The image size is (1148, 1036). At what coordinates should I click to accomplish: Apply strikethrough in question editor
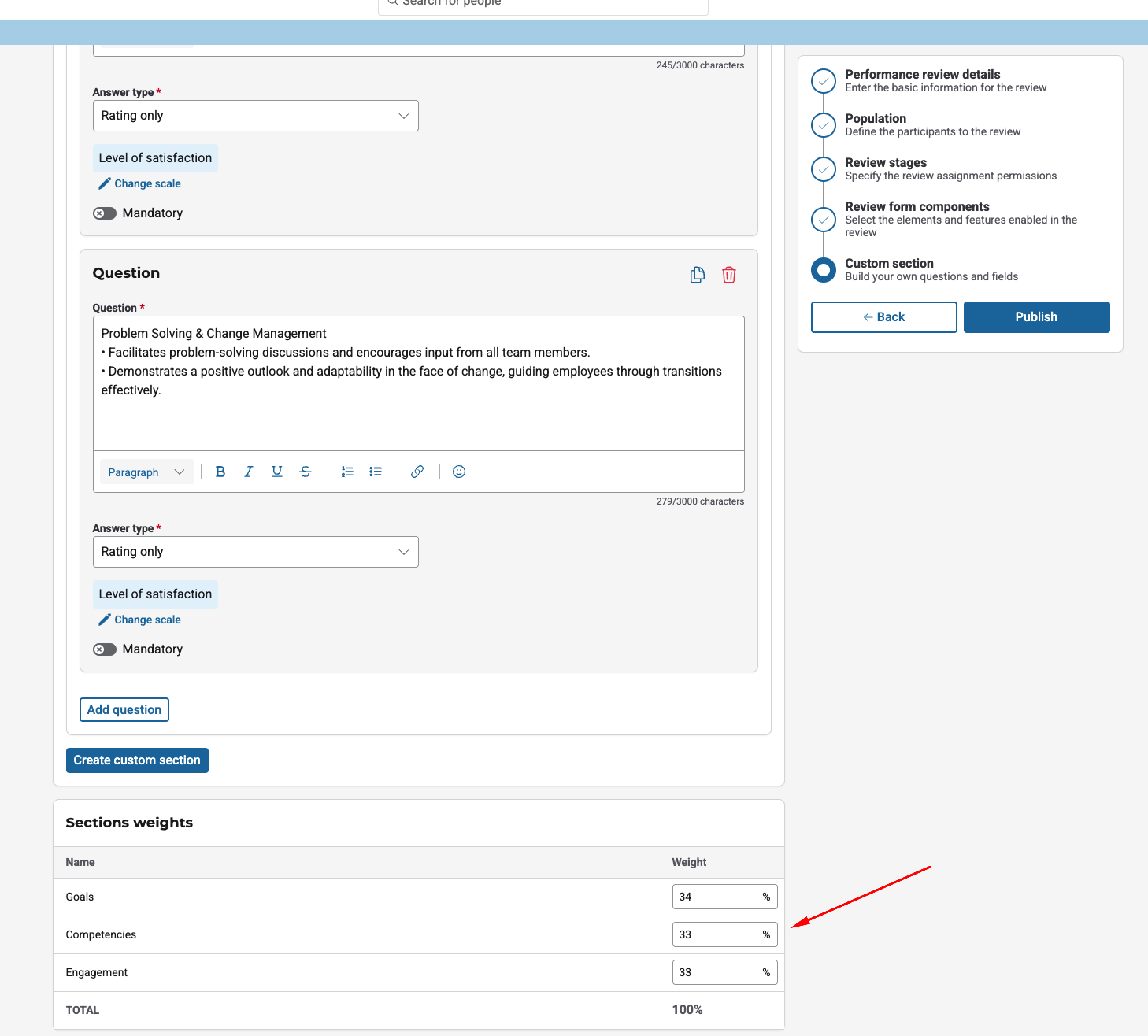(x=306, y=472)
